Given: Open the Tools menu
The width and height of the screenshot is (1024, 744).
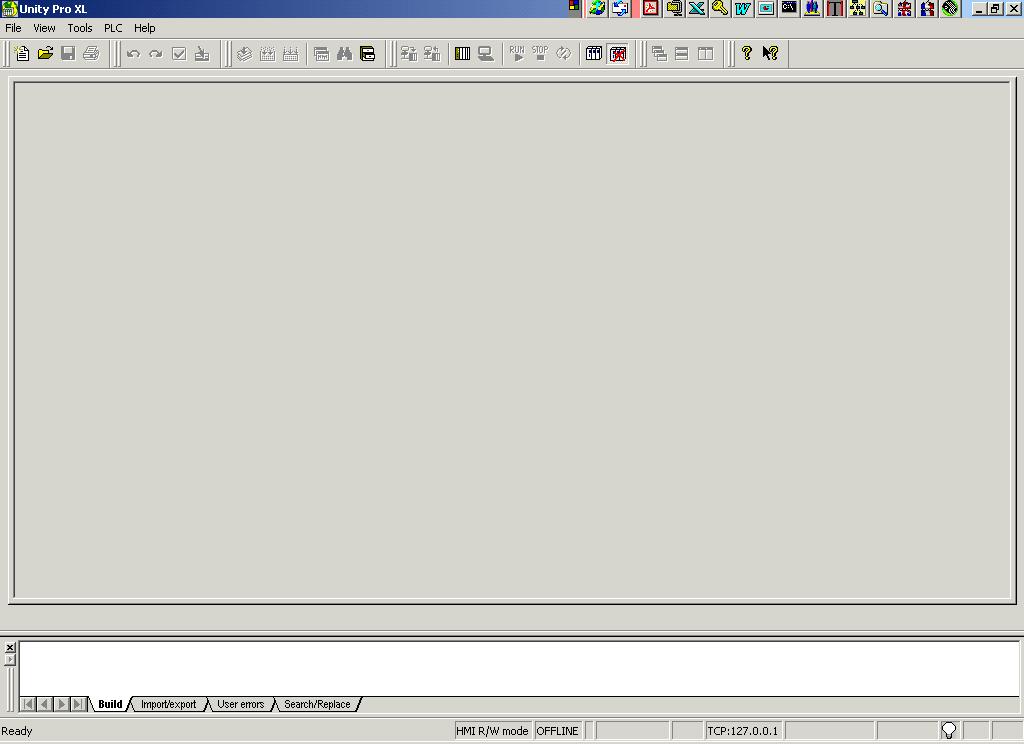Looking at the screenshot, I should (80, 28).
